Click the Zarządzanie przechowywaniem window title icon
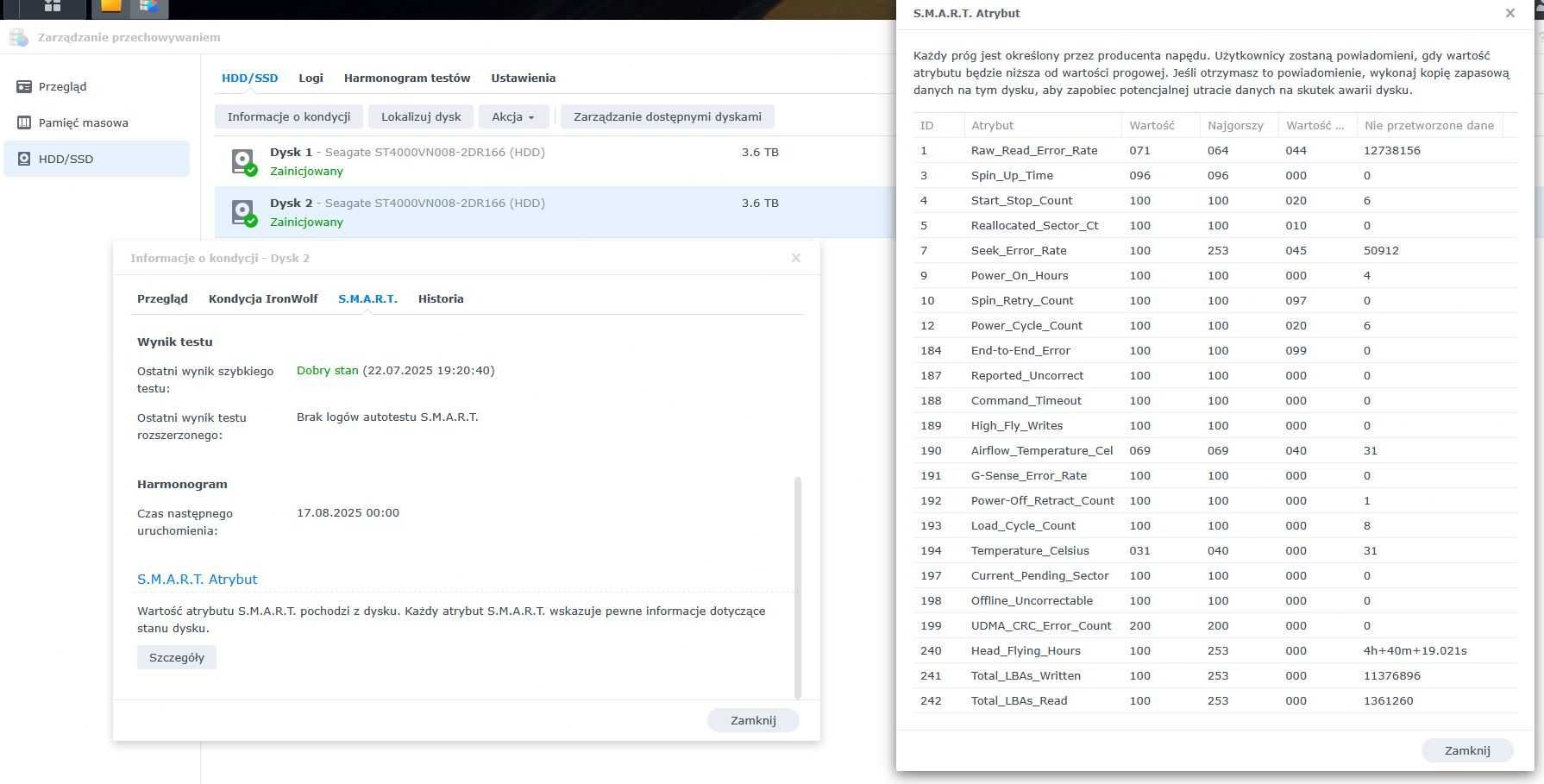This screenshot has width=1544, height=784. coord(18,37)
